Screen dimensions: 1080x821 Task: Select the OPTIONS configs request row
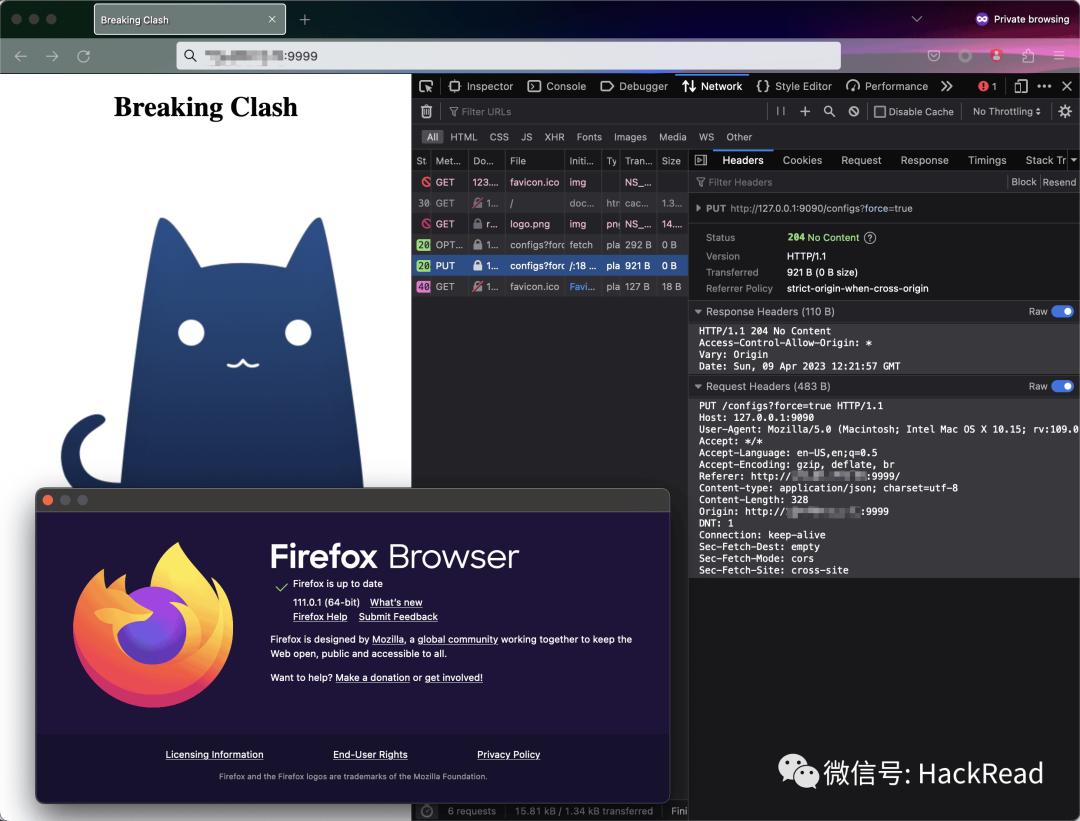(550, 245)
